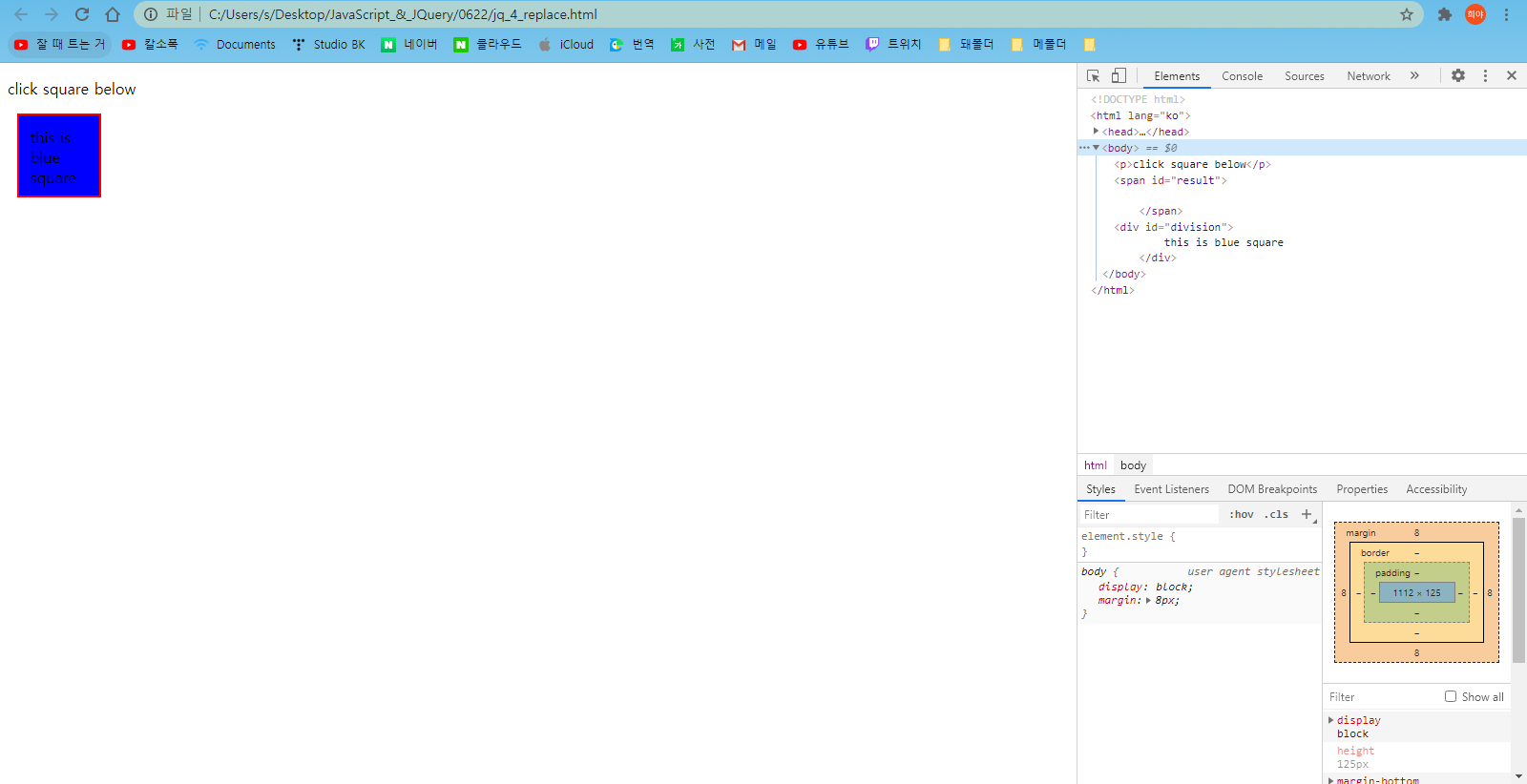The image size is (1527, 784).
Task: Enable the Show all checkbox
Action: click(x=1451, y=696)
